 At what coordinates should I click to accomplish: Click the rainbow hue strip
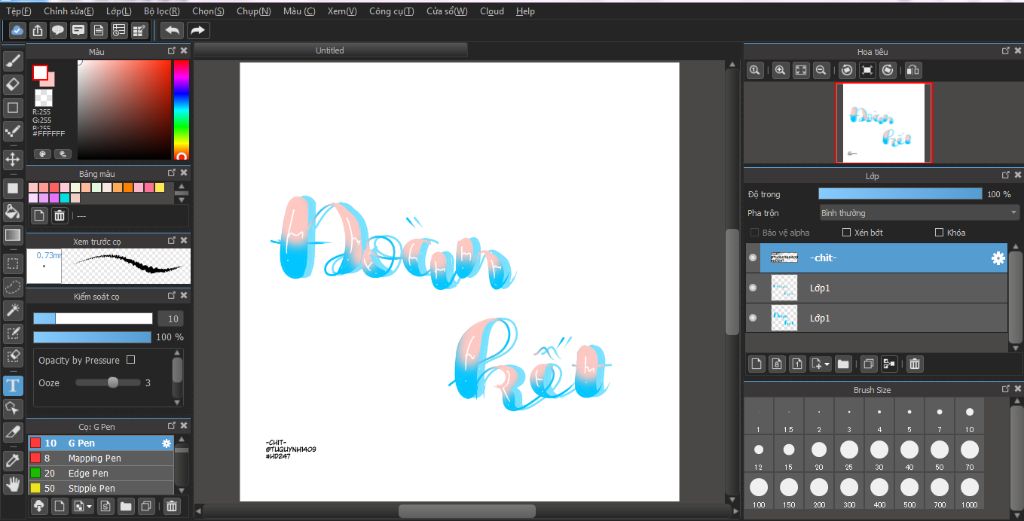[181, 110]
